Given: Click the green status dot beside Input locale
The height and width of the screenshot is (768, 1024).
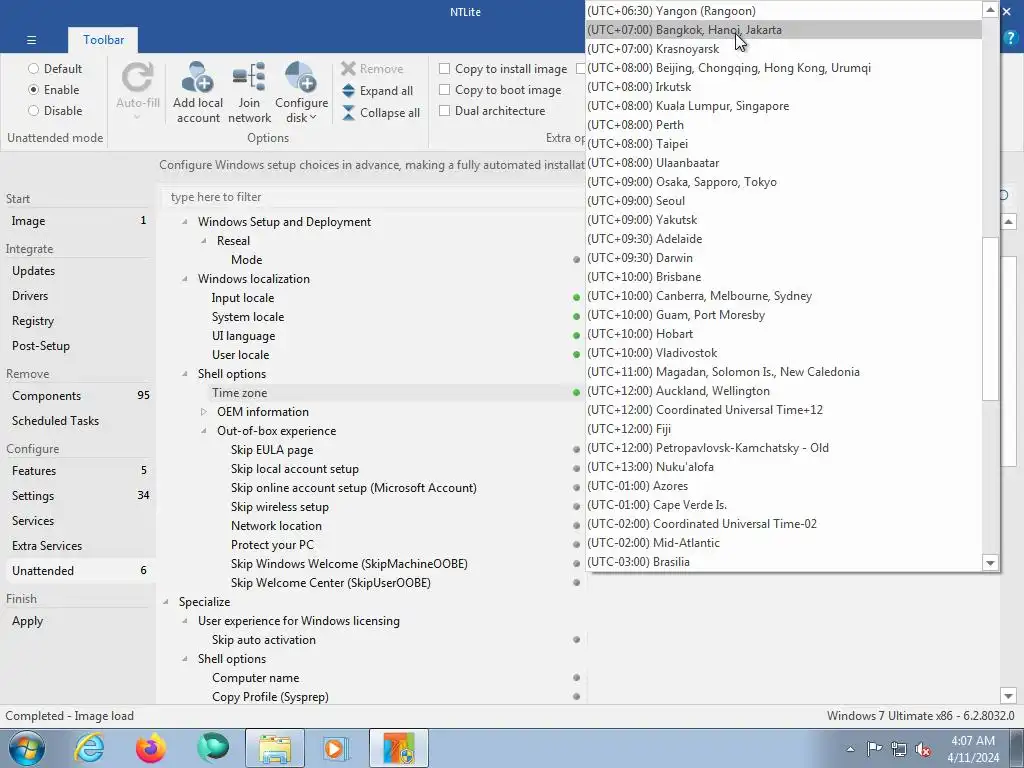Looking at the screenshot, I should 576,297.
